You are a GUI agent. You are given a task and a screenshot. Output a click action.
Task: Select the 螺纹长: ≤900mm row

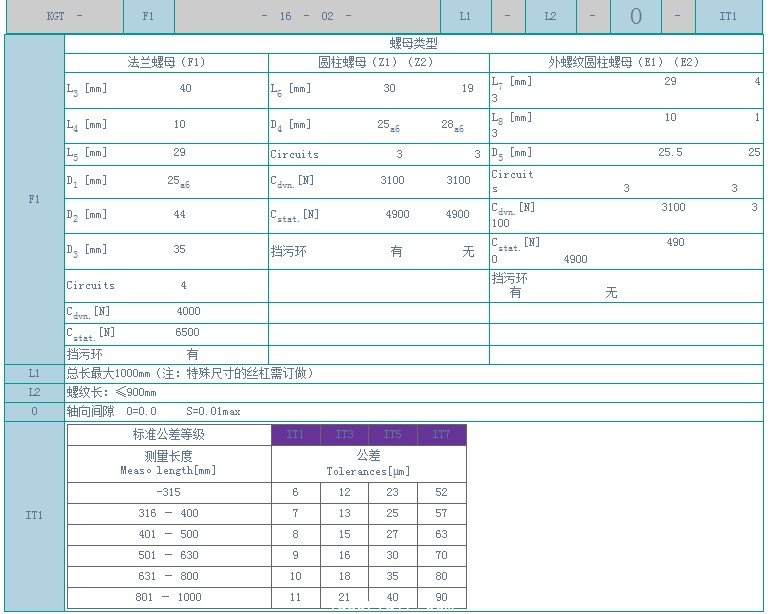113,392
